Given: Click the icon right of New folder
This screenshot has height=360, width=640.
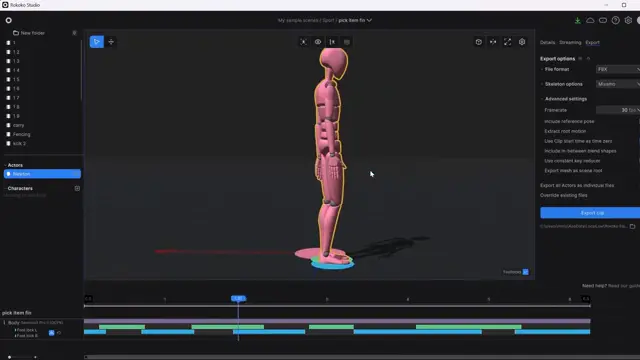Looking at the screenshot, I should pos(74,33).
